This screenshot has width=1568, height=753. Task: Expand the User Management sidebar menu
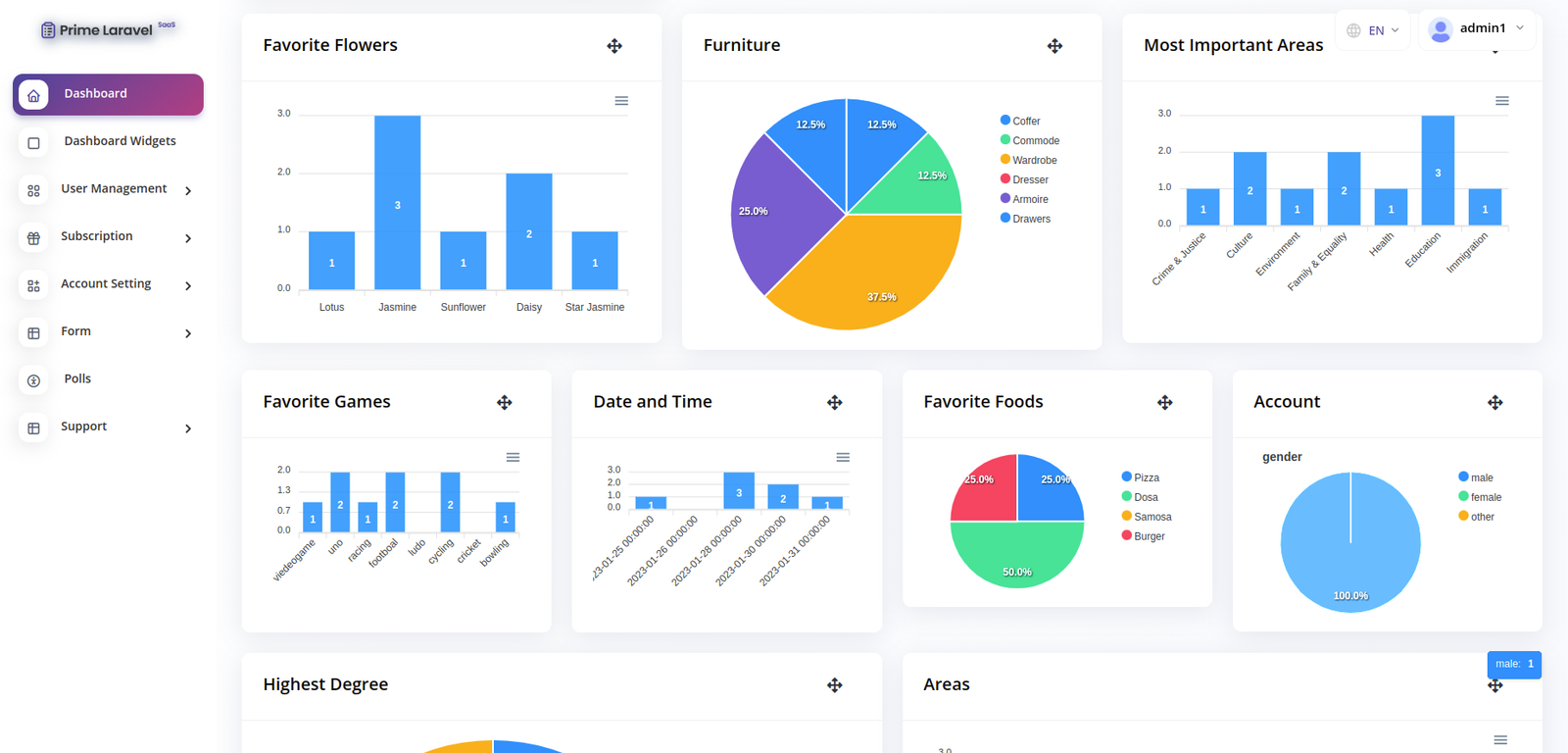click(x=108, y=189)
